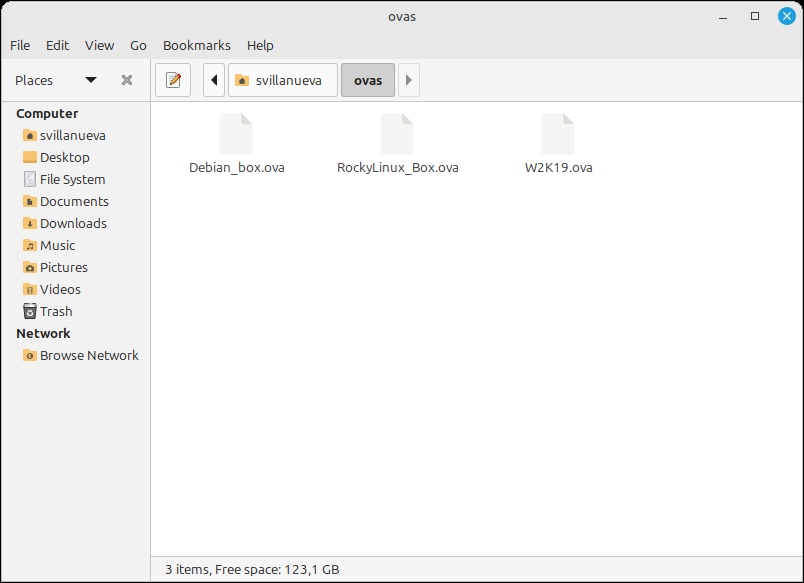Click the W2K19.ova filename label
Image resolution: width=804 pixels, height=583 pixels.
pos(559,168)
